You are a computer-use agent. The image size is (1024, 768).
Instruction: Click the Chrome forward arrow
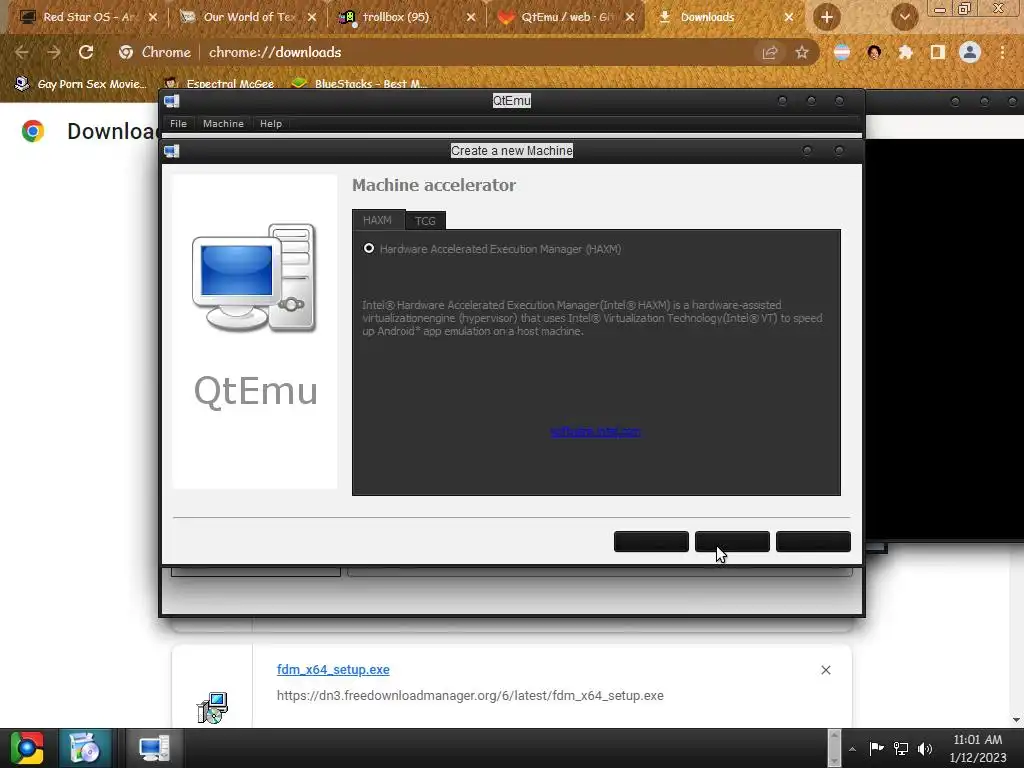(x=54, y=52)
